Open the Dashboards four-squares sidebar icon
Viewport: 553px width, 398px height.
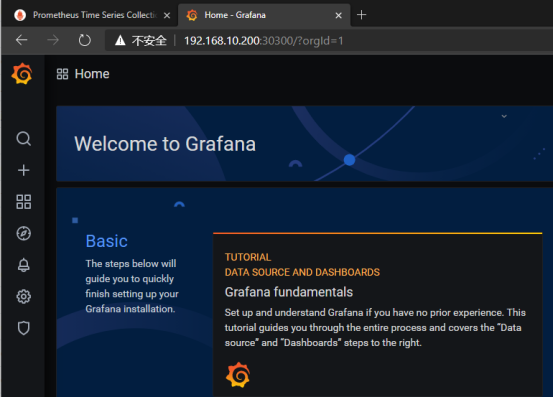(24, 202)
